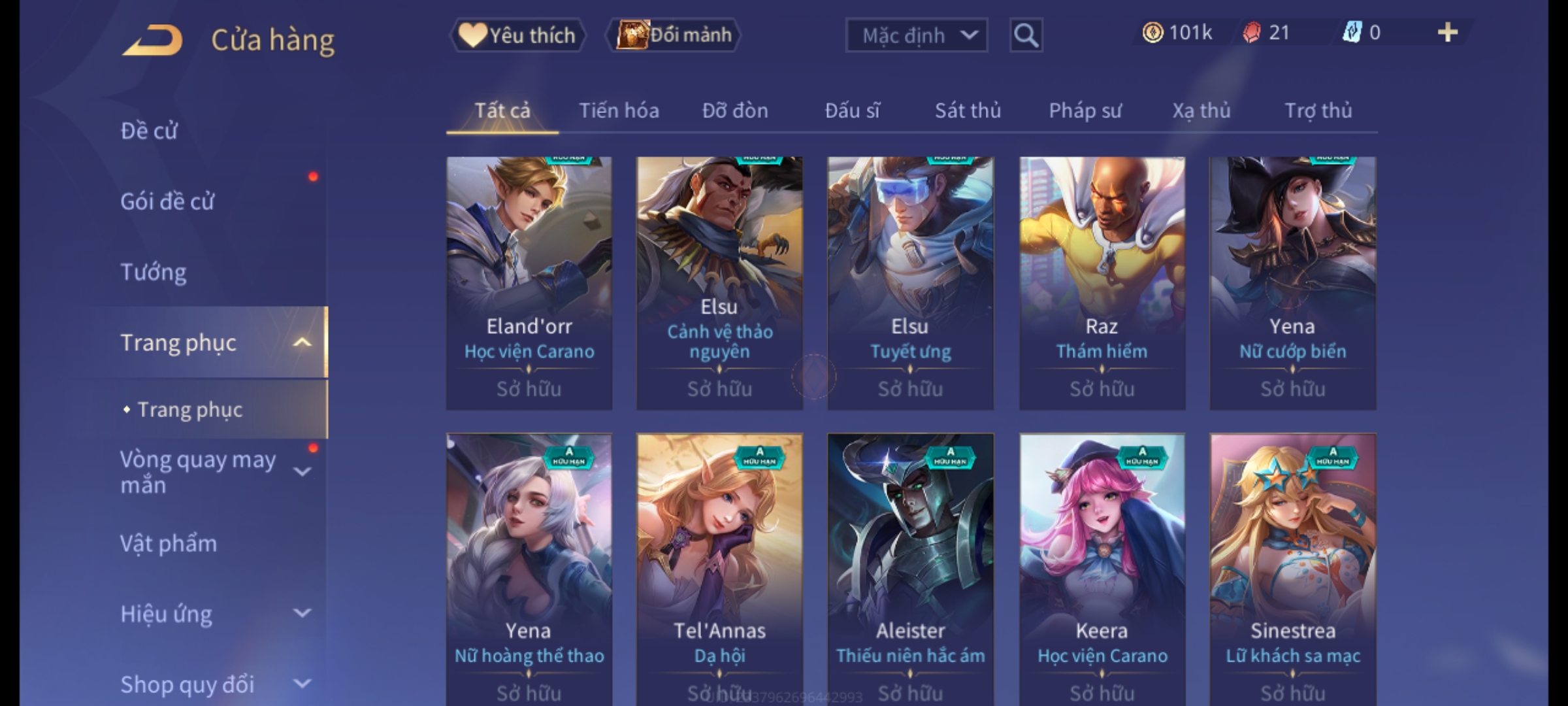
Task: Click the plus icon to add currency
Action: click(1448, 33)
